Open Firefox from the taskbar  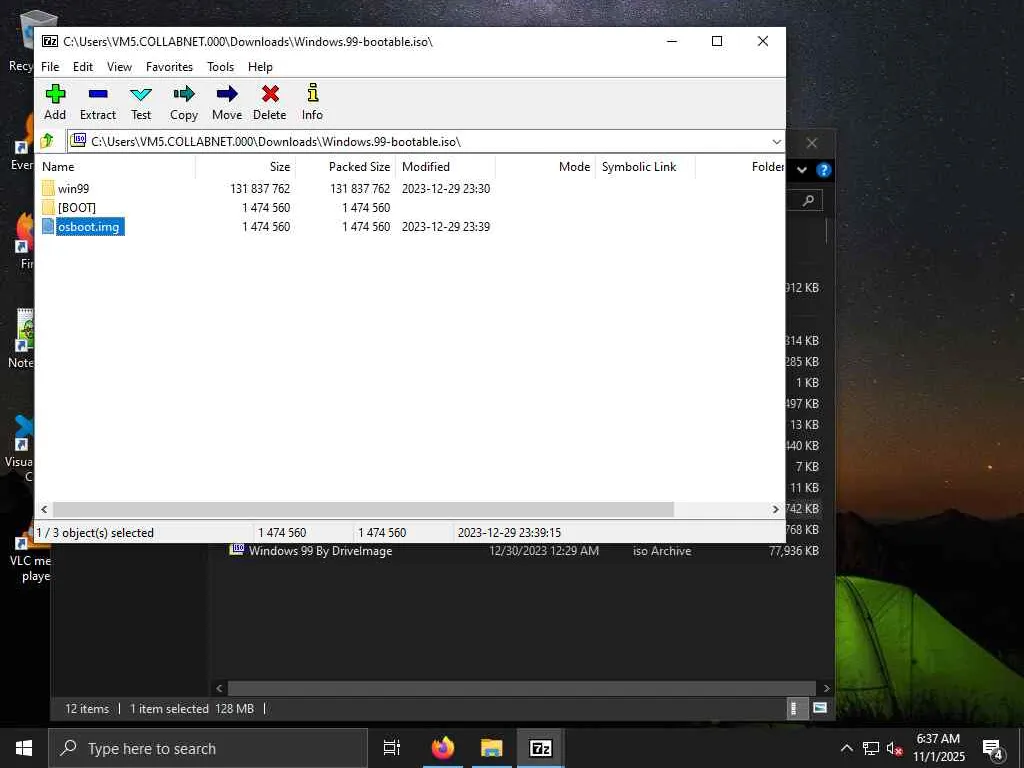[443, 748]
